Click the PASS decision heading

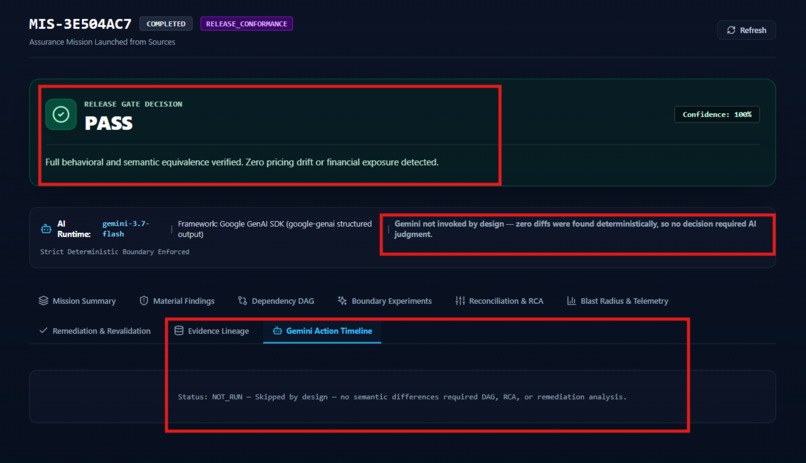click(108, 123)
